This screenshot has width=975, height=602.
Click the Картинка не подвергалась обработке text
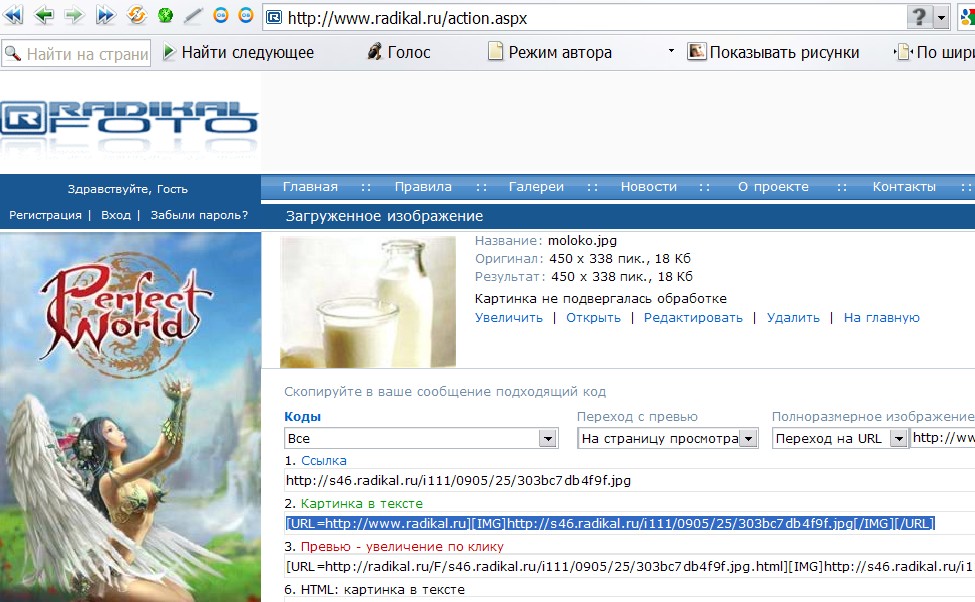click(601, 299)
